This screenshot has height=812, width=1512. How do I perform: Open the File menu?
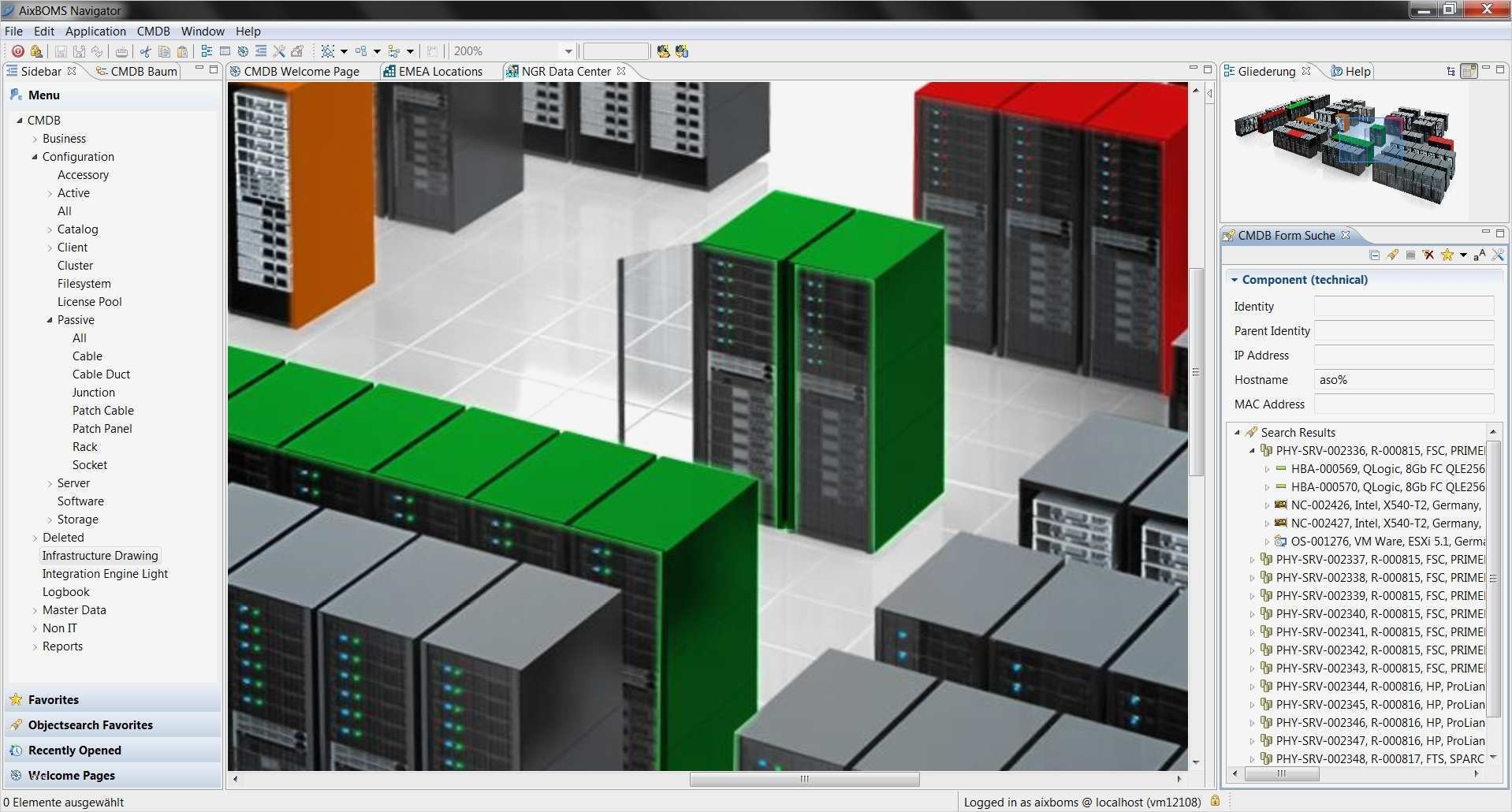tap(14, 31)
